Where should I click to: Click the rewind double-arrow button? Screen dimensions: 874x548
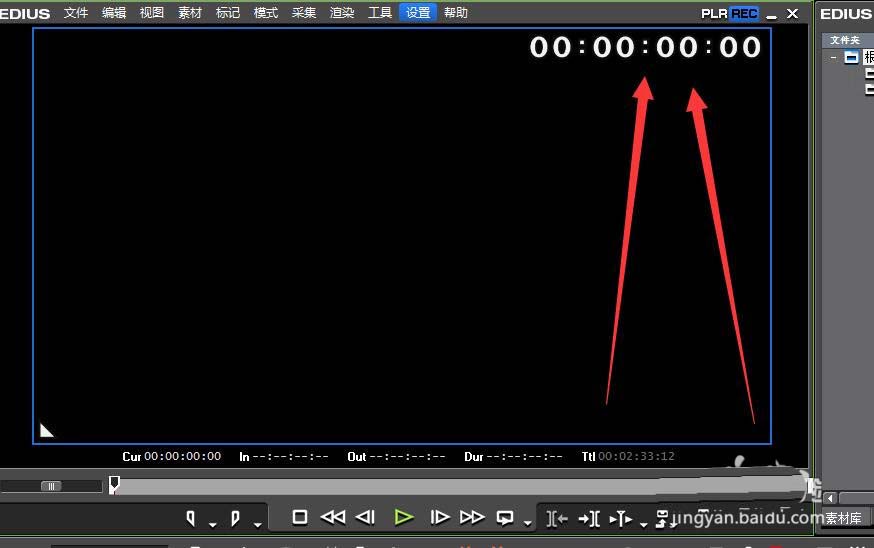pos(333,517)
